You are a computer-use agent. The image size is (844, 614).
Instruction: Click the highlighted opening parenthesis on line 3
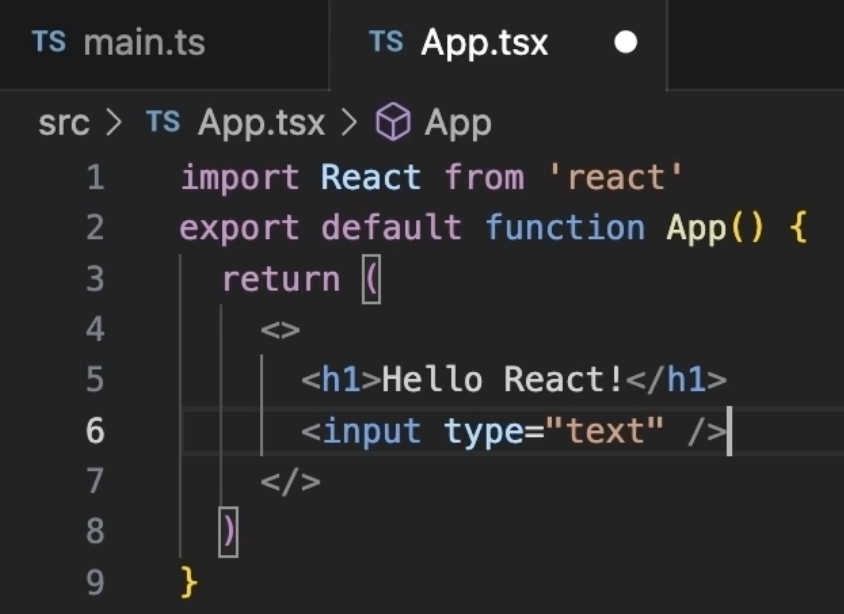pyautogui.click(x=371, y=279)
